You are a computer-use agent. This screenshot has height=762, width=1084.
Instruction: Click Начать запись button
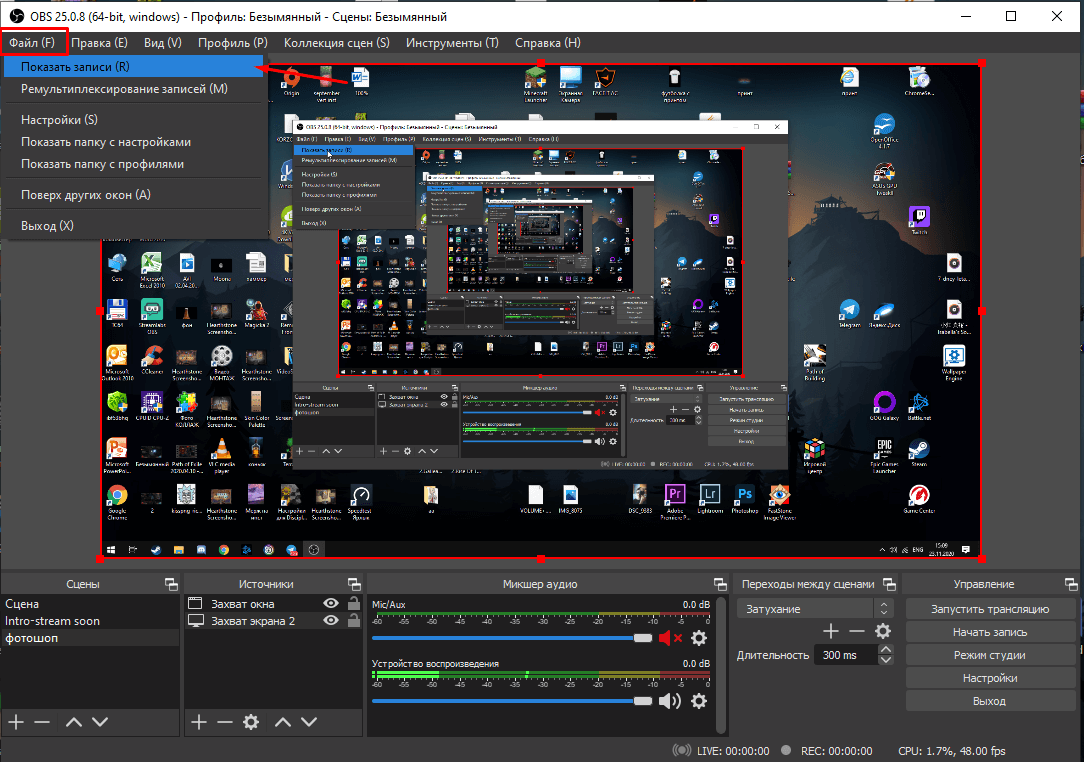point(990,631)
